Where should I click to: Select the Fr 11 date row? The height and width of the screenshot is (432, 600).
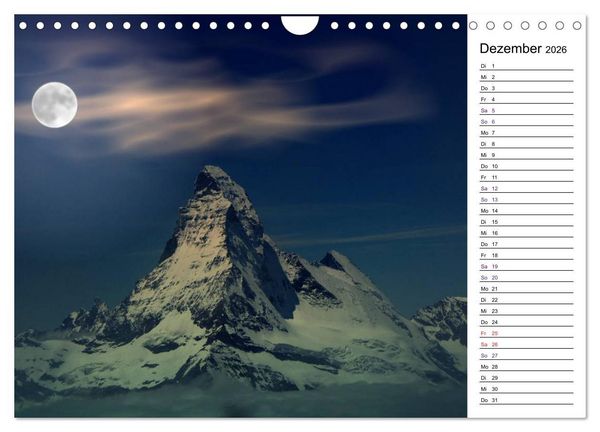(x=527, y=177)
